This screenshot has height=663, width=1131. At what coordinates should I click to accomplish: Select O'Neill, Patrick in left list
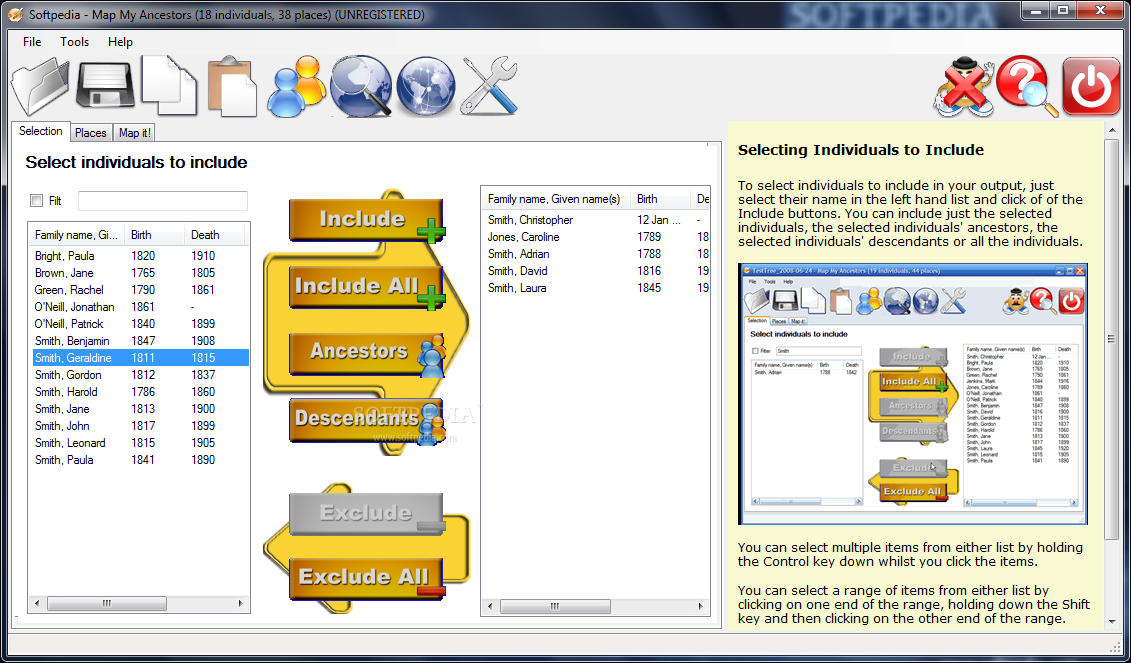click(x=140, y=324)
